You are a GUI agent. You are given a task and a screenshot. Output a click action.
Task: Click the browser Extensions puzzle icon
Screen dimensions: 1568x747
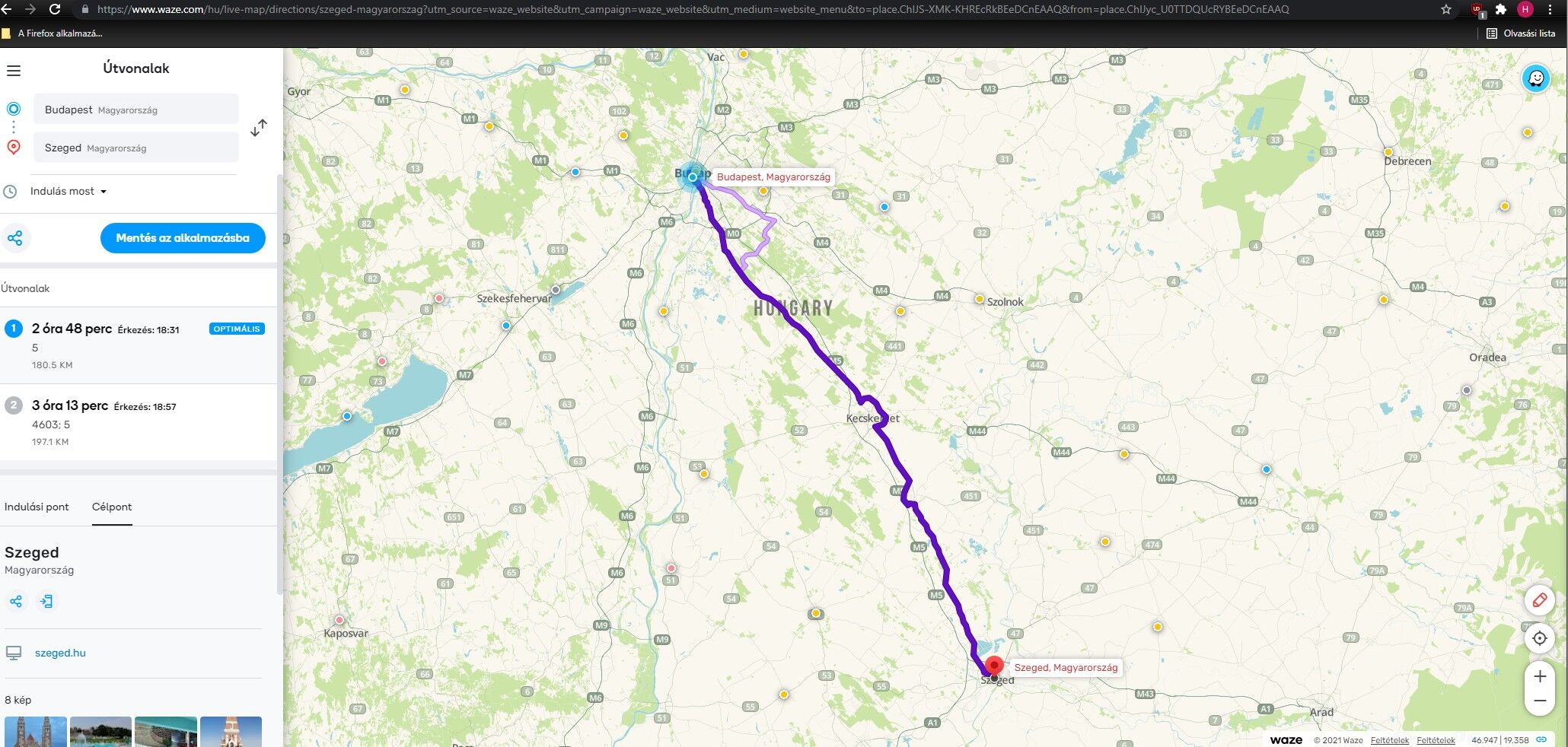pos(1500,9)
